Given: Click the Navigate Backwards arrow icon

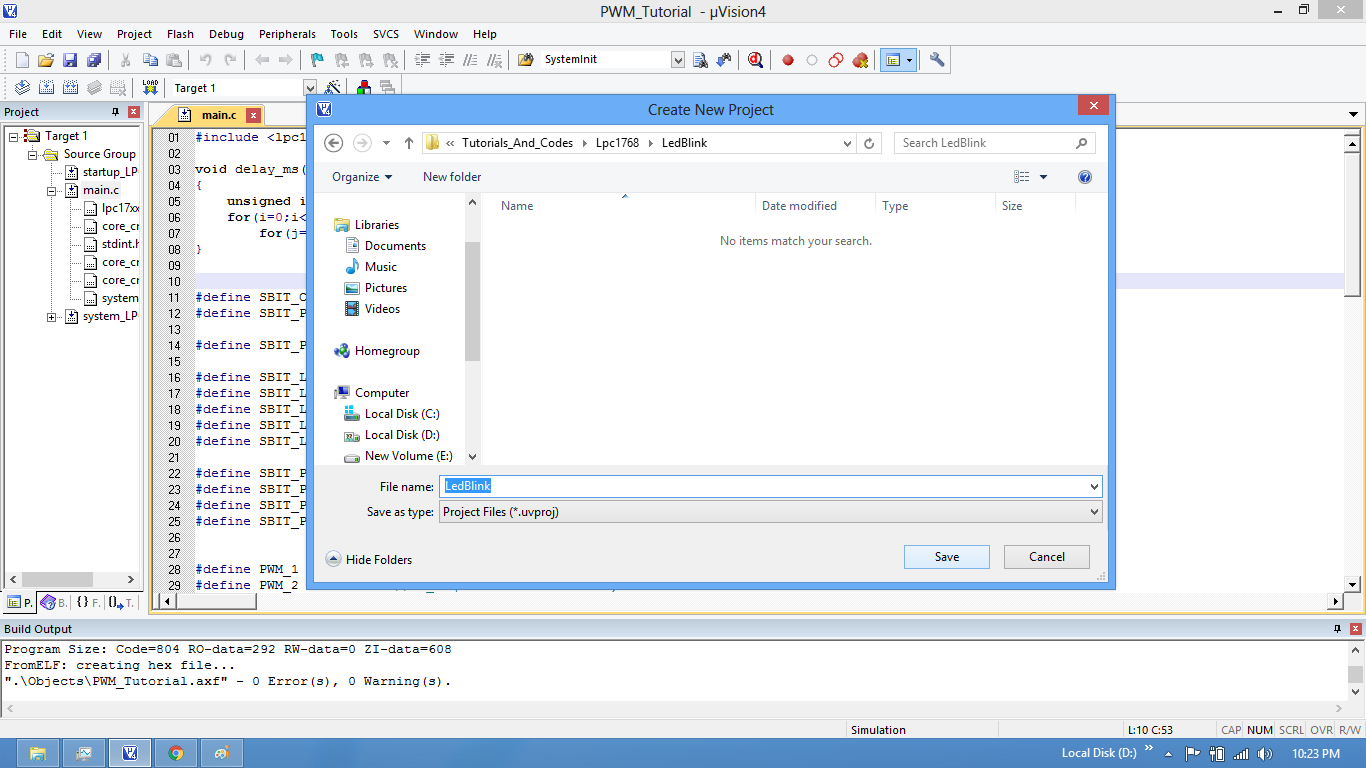Looking at the screenshot, I should point(262,60).
